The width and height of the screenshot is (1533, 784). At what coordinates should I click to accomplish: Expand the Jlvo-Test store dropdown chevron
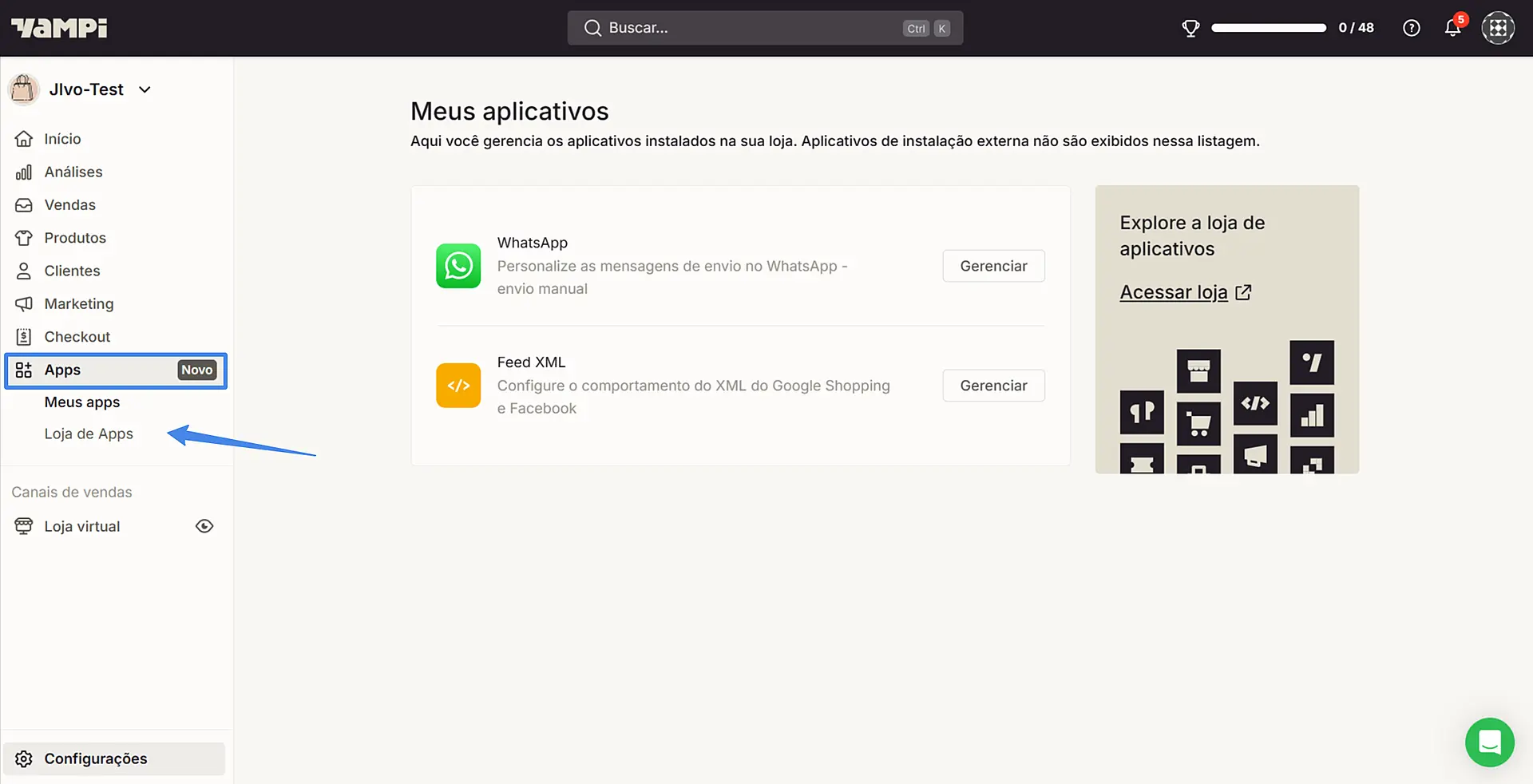[145, 89]
